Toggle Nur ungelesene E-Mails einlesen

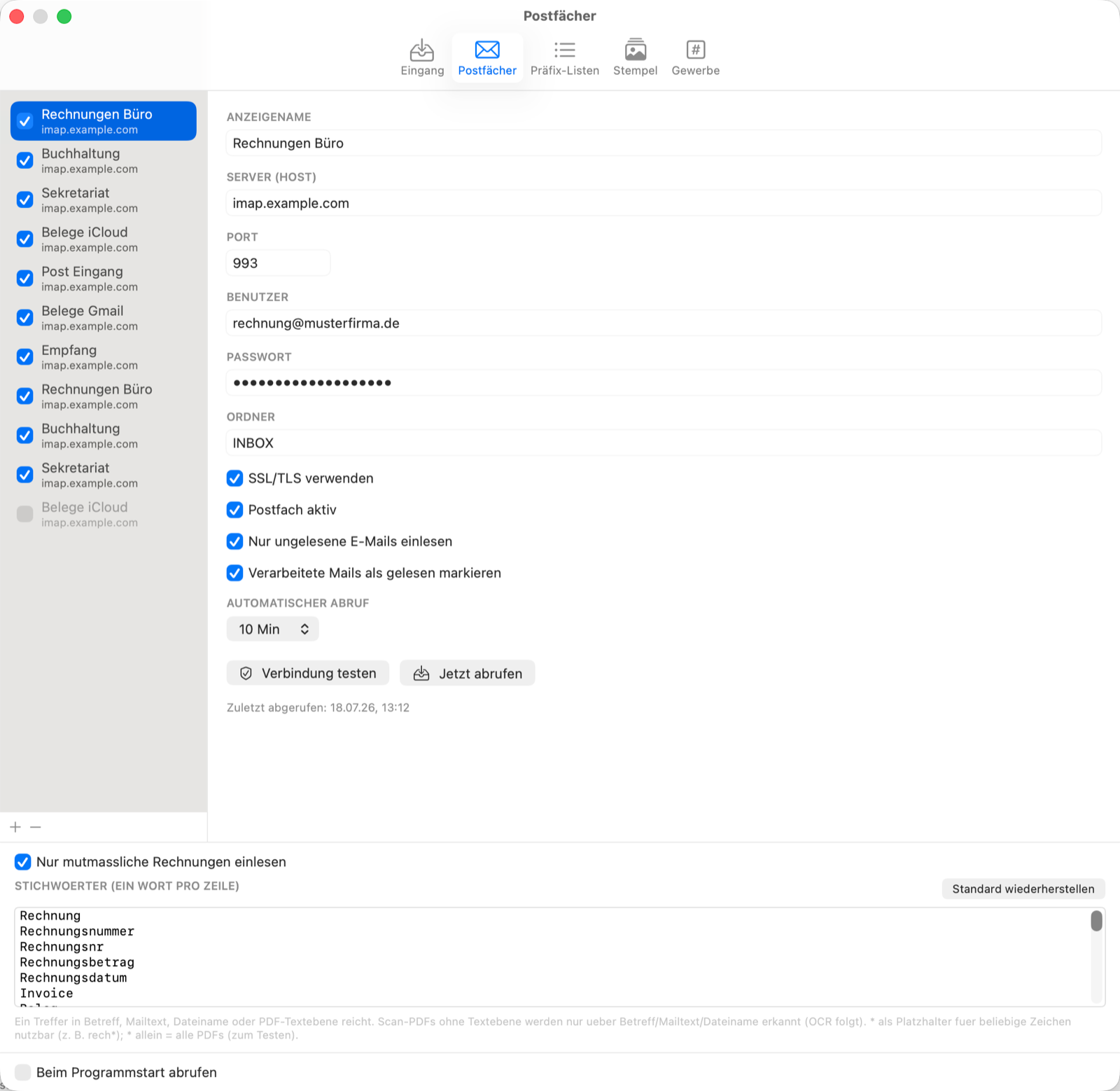pos(234,541)
